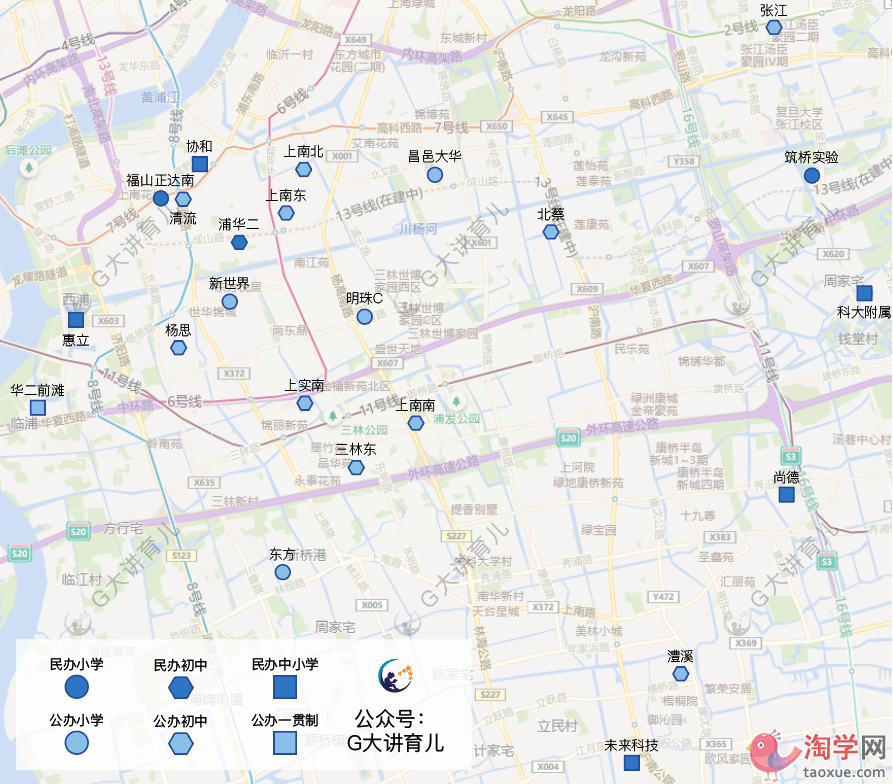Click the 惠立 square marker
Image resolution: width=893 pixels, height=784 pixels.
coord(76,319)
